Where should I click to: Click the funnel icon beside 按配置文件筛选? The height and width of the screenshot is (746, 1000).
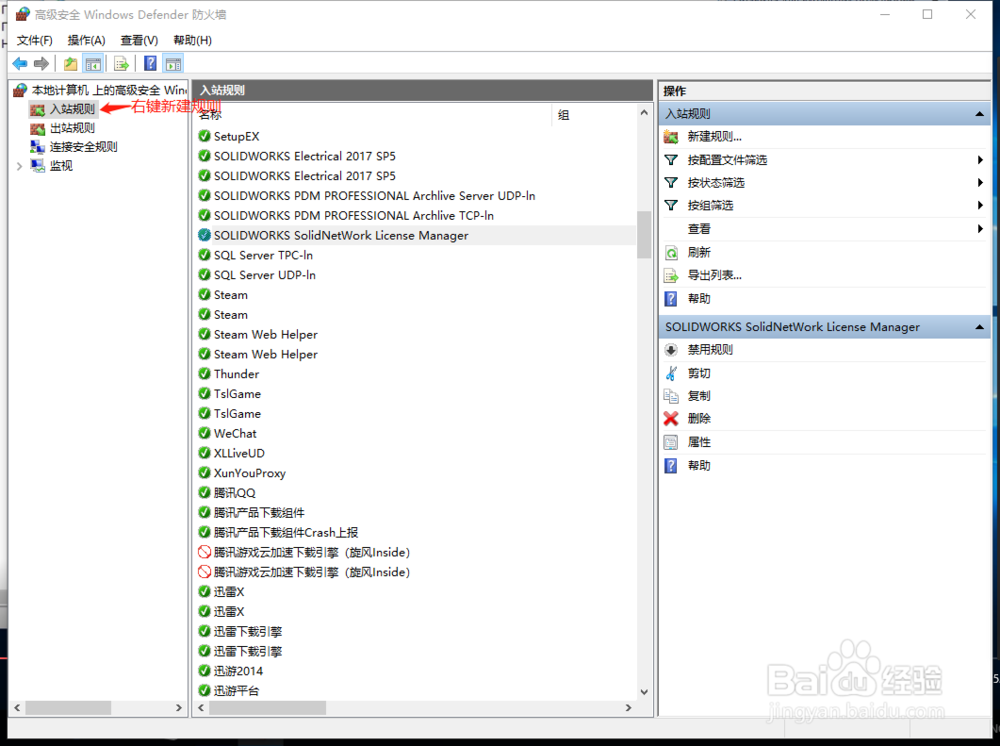pos(671,160)
